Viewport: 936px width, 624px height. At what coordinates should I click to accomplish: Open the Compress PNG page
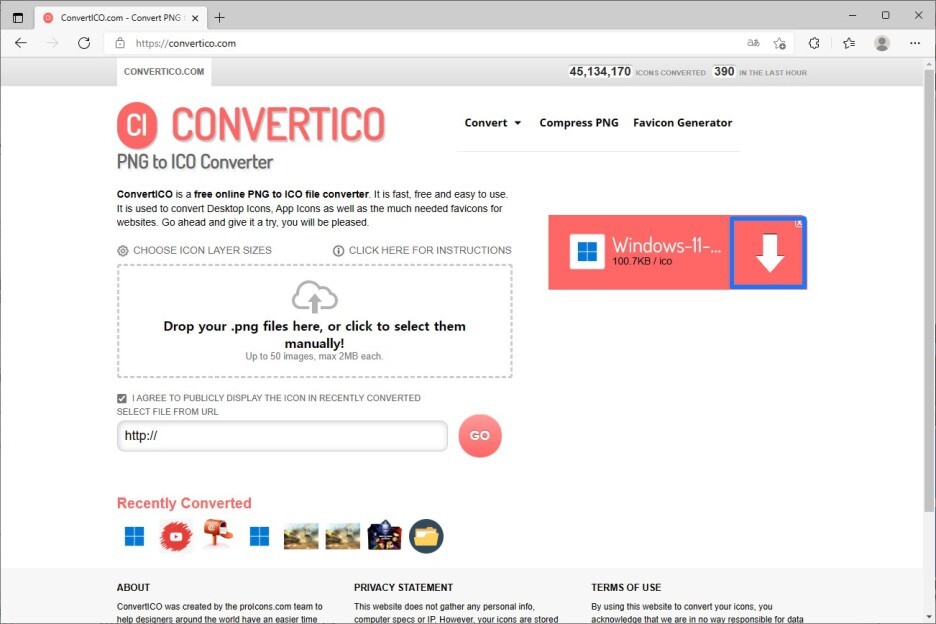click(578, 122)
